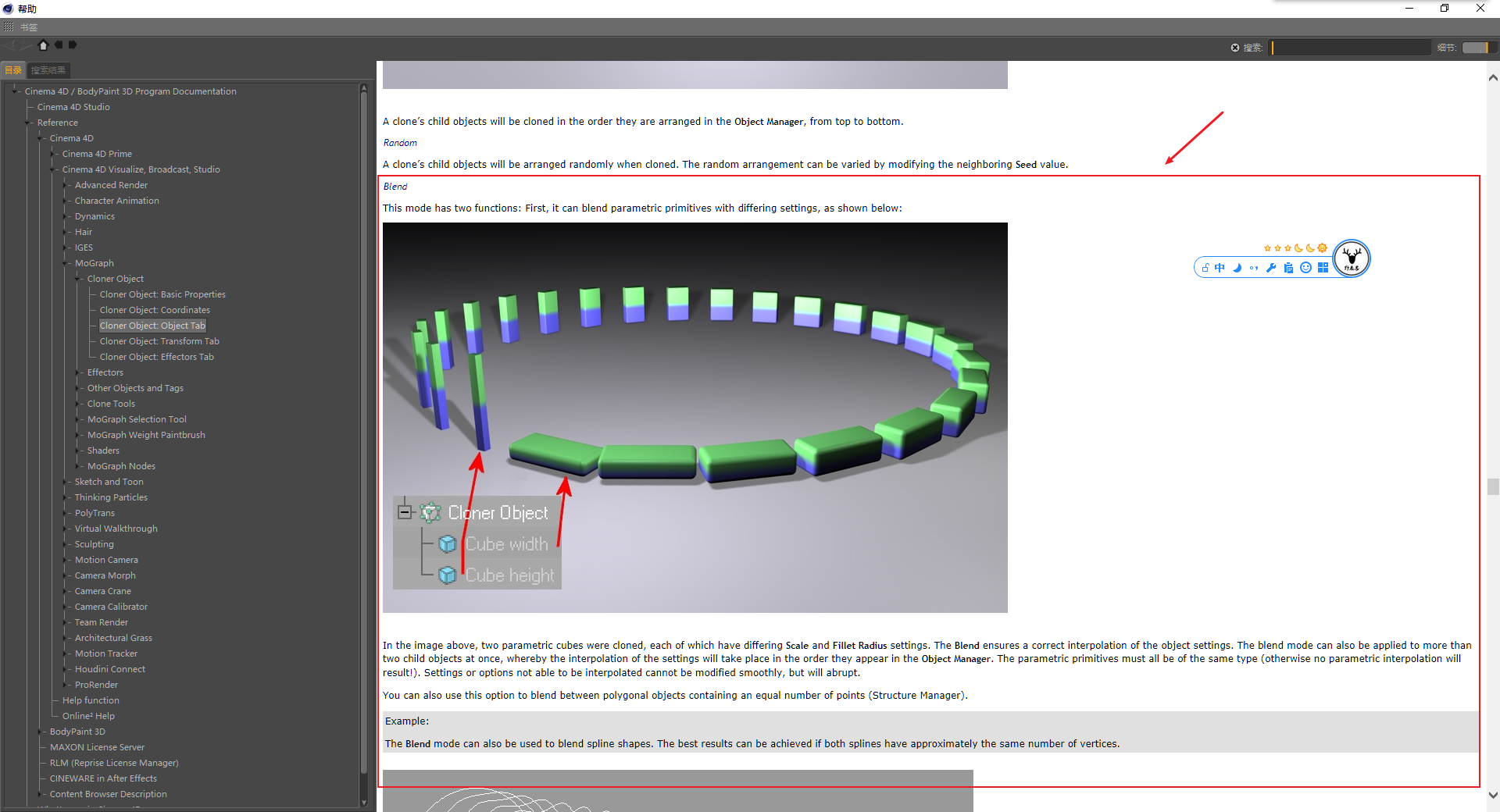1500x812 pixels.
Task: Switch to the 搜索结果 search results tab
Action: click(x=48, y=70)
